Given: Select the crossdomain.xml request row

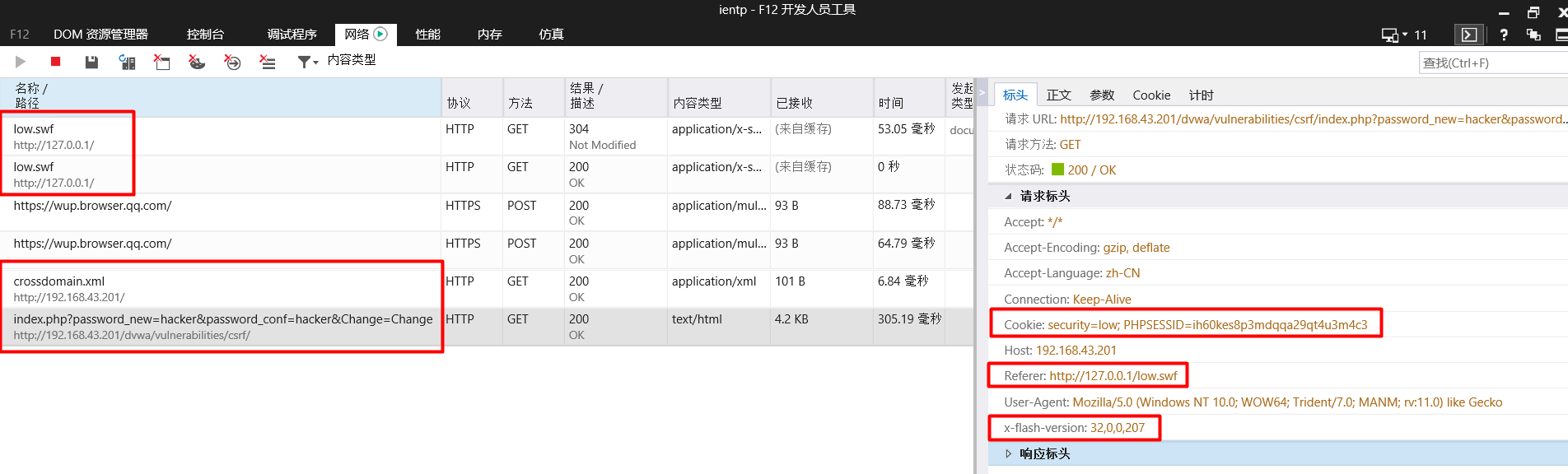Looking at the screenshot, I should (x=222, y=289).
